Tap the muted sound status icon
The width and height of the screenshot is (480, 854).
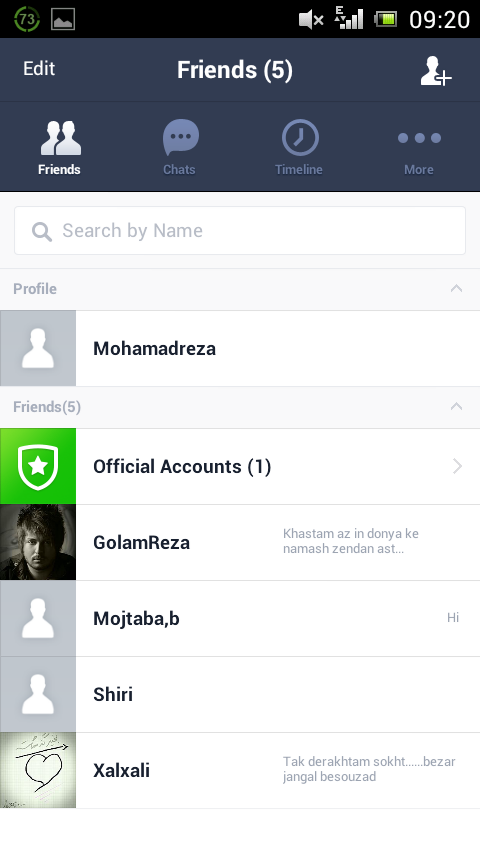[x=312, y=20]
